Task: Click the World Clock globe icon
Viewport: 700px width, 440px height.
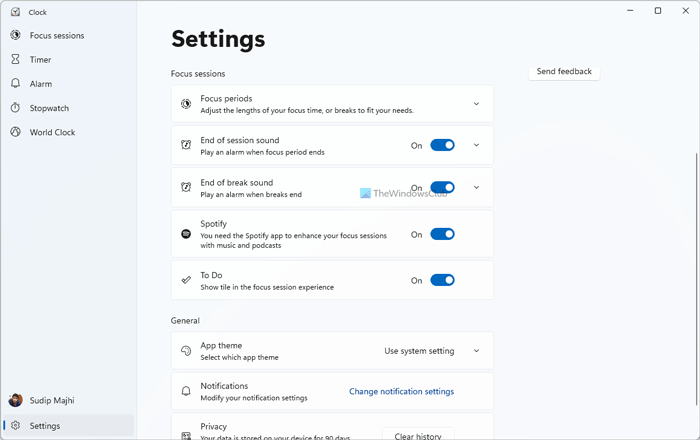Action: pos(16,132)
